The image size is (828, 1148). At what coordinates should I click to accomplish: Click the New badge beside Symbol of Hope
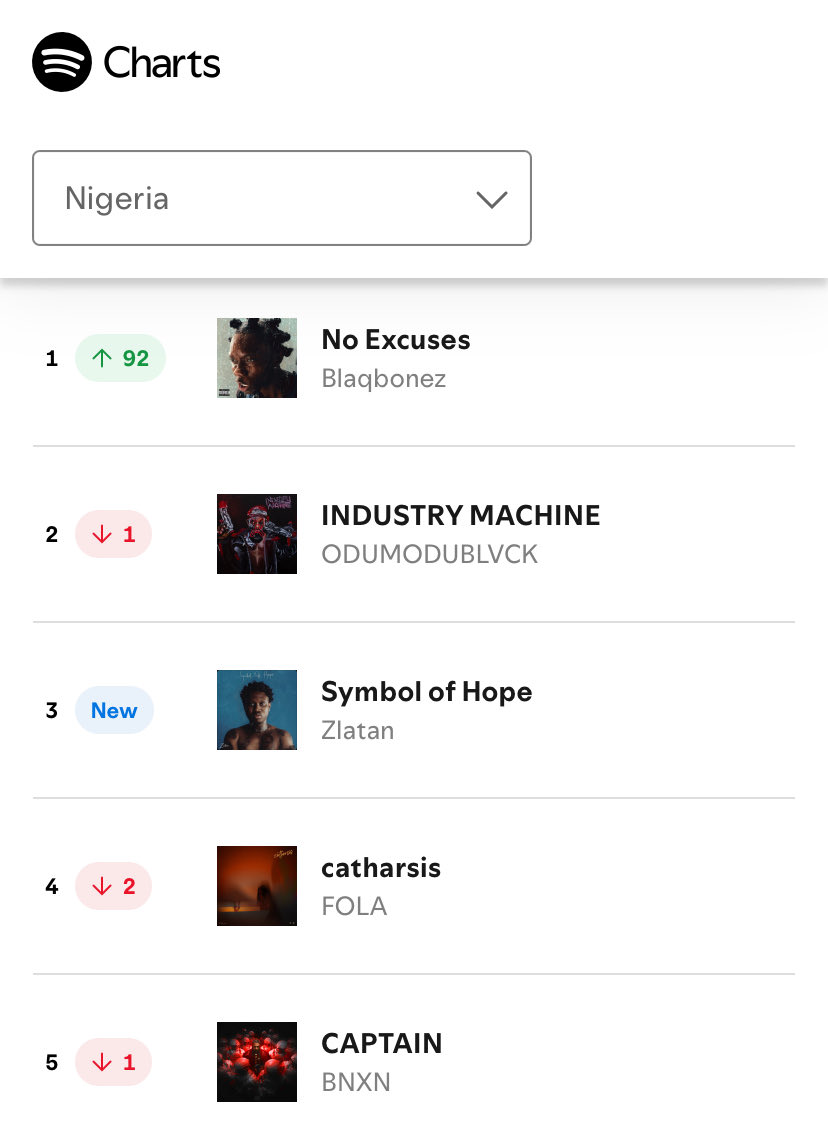114,710
